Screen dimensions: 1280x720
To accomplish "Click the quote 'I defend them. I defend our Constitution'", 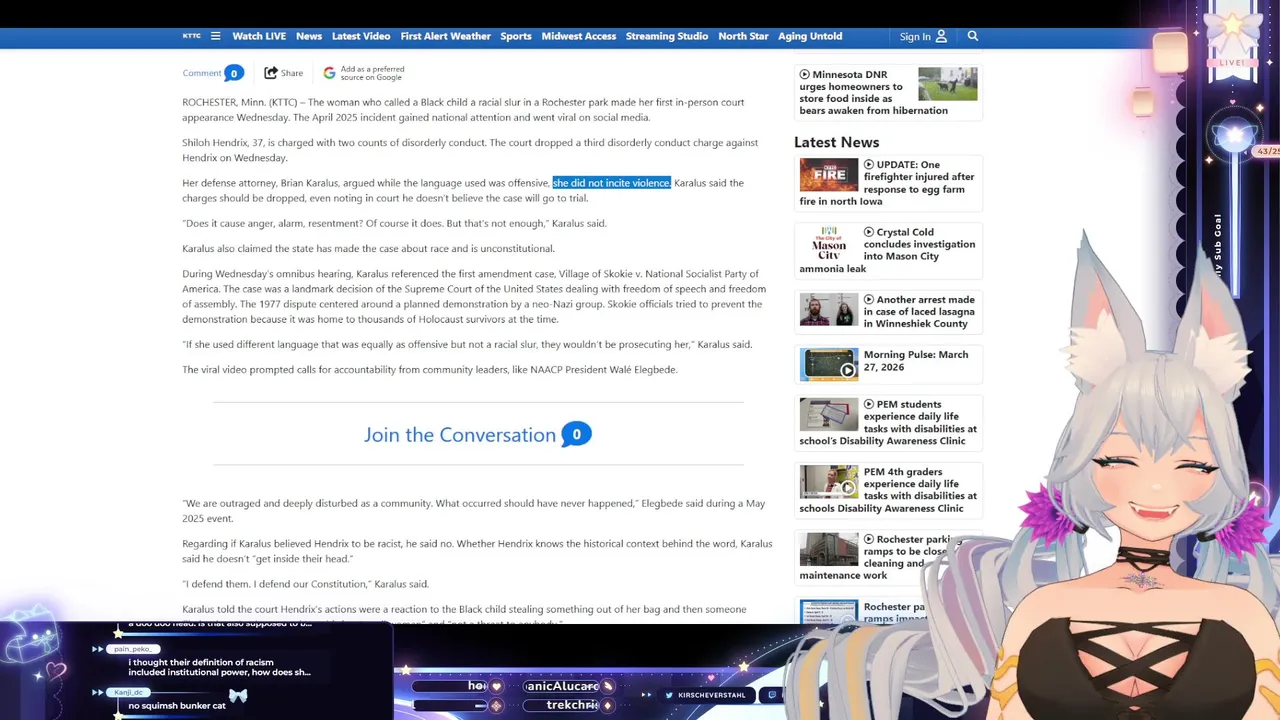I will pos(305,584).
